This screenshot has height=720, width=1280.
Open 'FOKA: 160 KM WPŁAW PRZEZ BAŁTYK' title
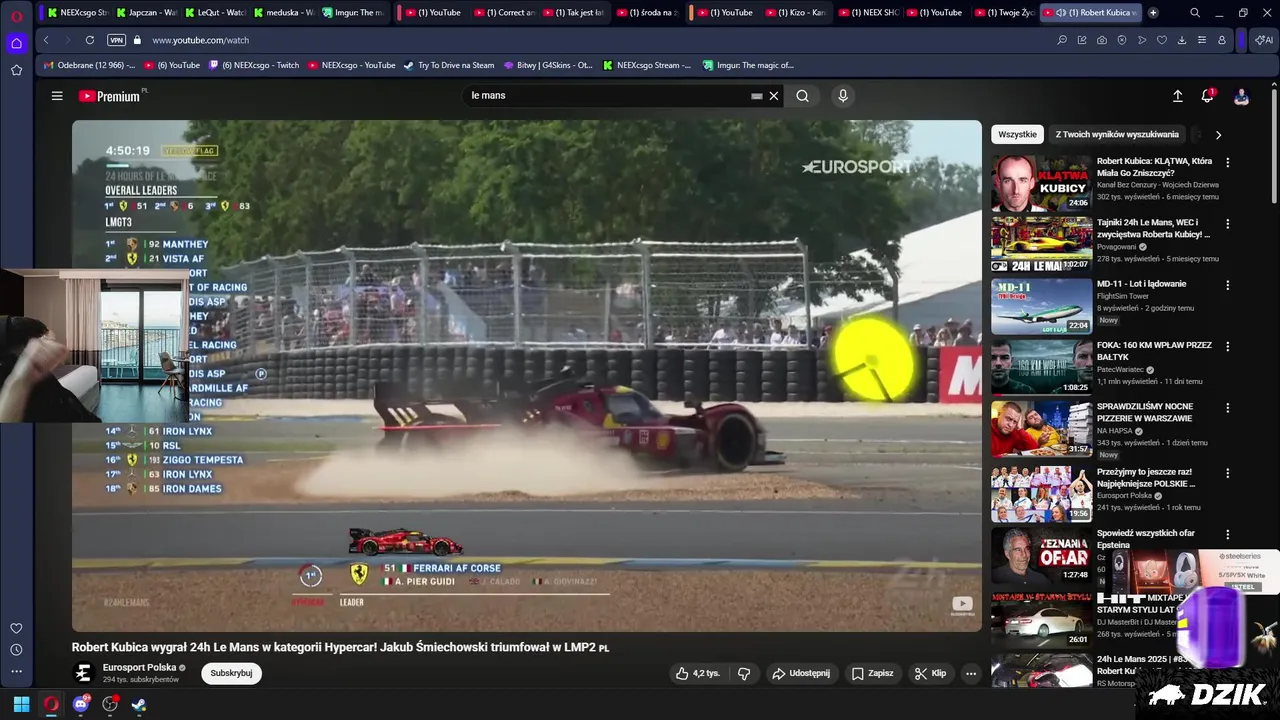coord(1154,351)
